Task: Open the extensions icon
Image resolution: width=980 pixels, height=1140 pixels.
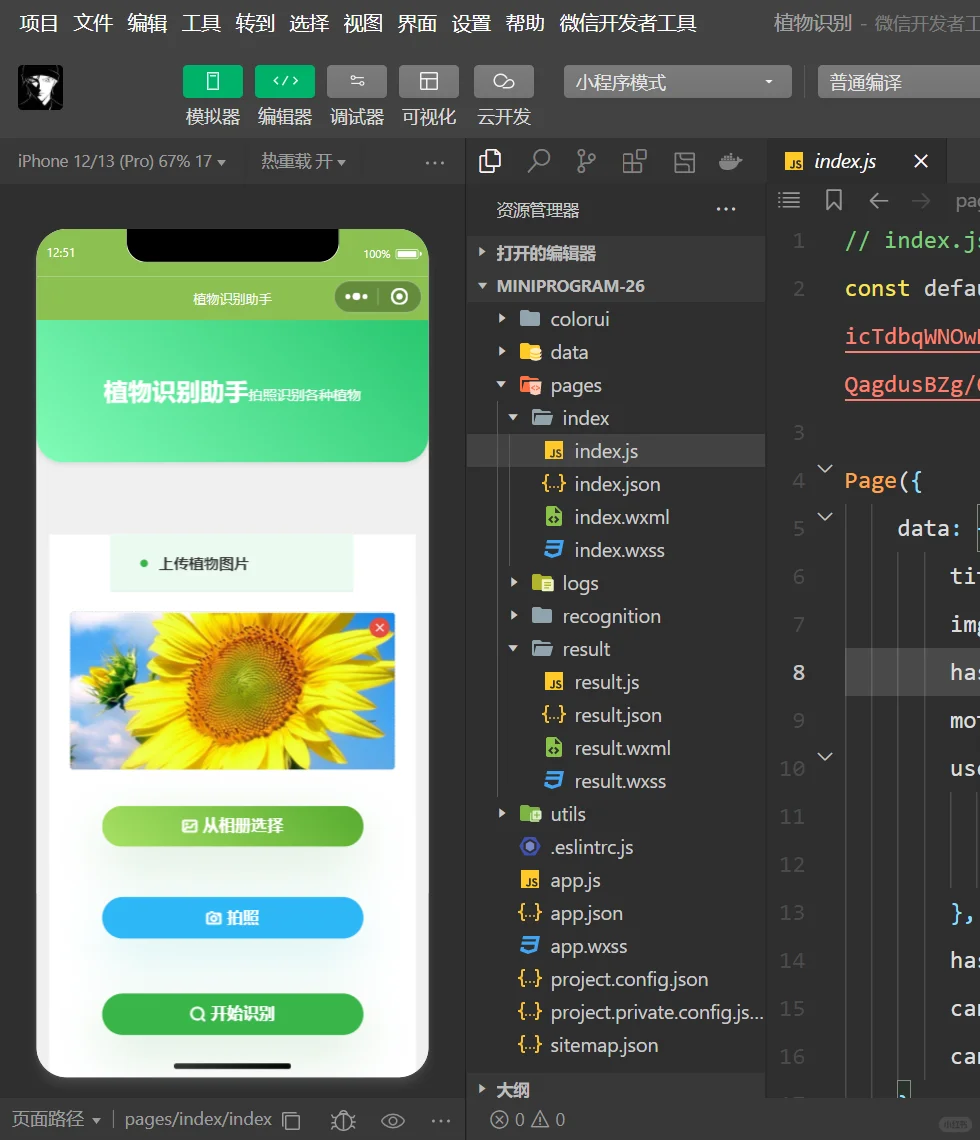Action: [x=634, y=161]
